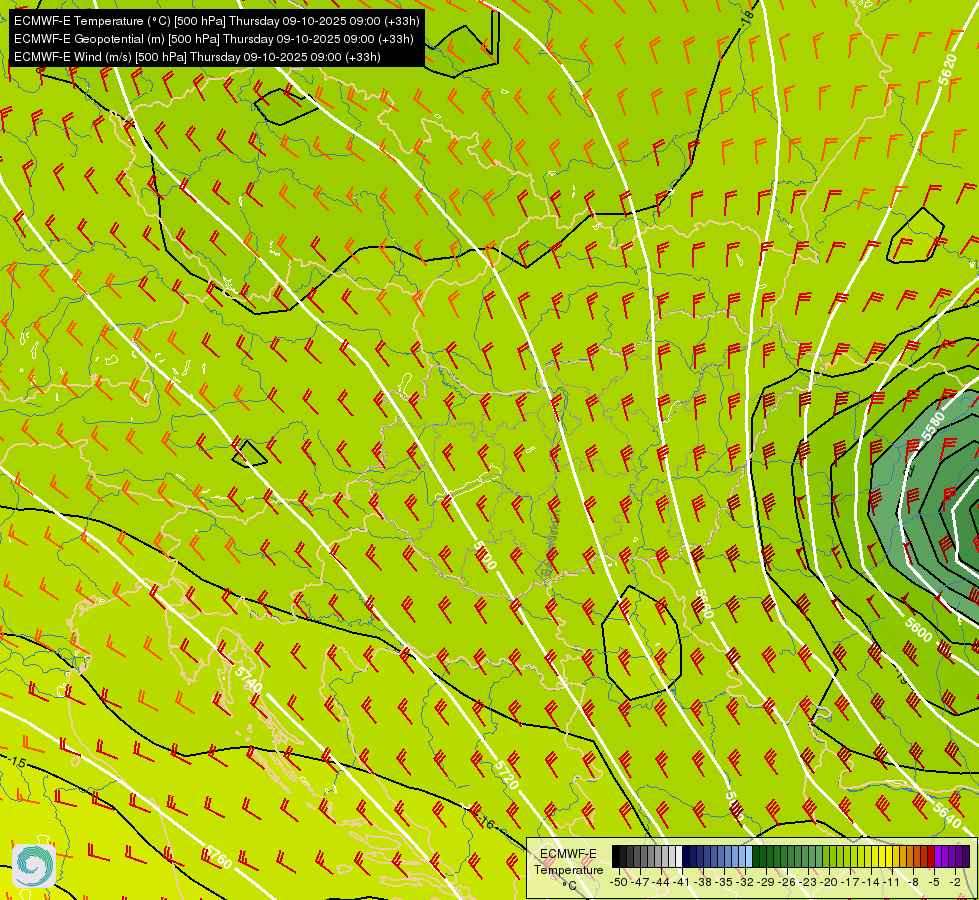Screen dimensions: 979x900
Task: Click the -17 legend tick value
Action: coord(850,882)
